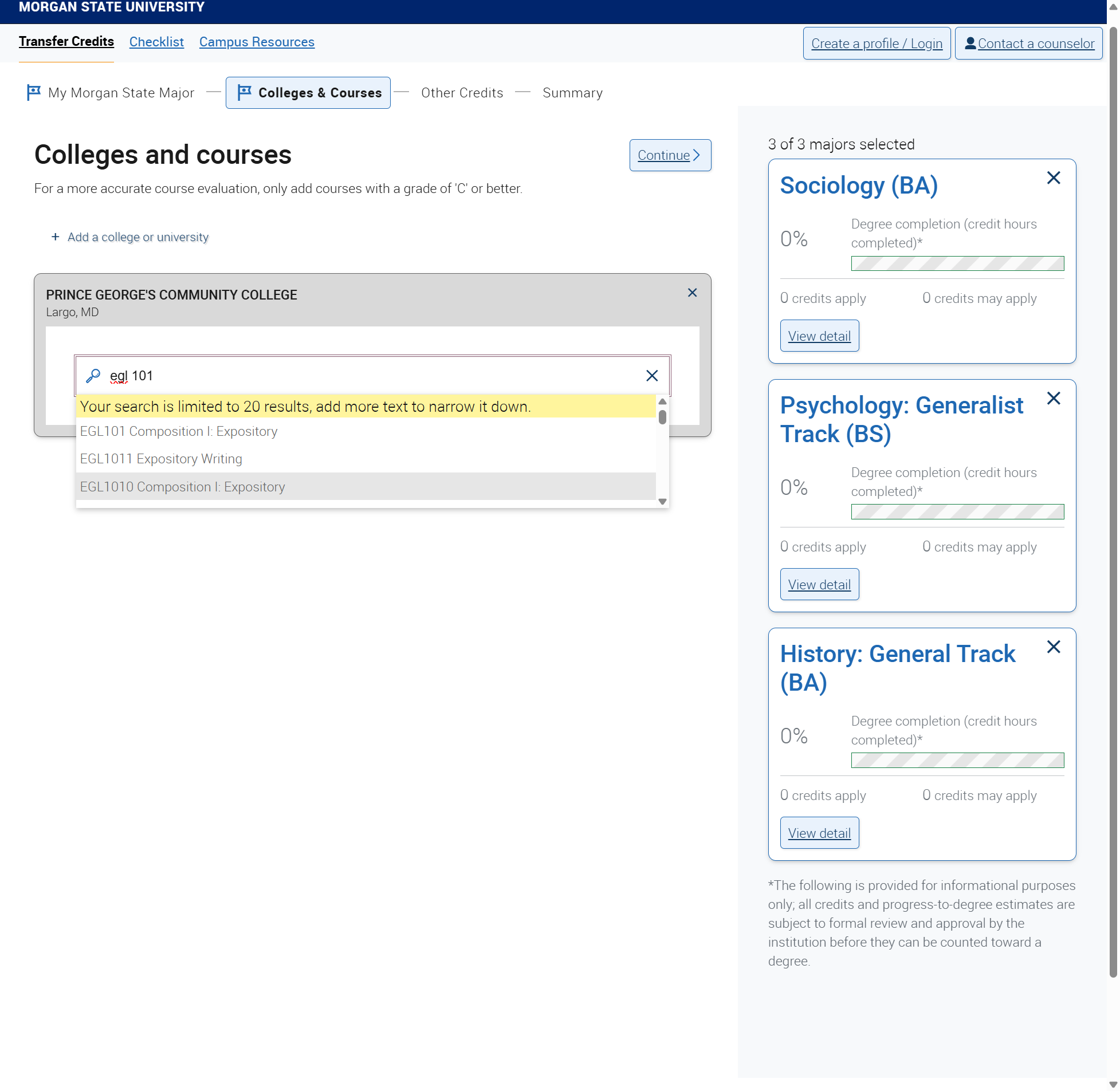Viewport: 1120px width, 1091px height.
Task: Click into the egl 101 search field
Action: coord(372,375)
